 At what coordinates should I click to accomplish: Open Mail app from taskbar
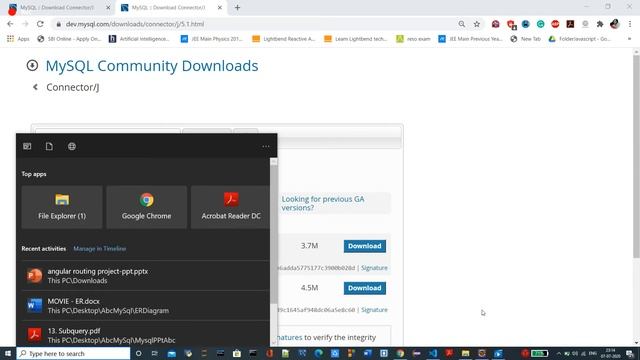click(171, 353)
